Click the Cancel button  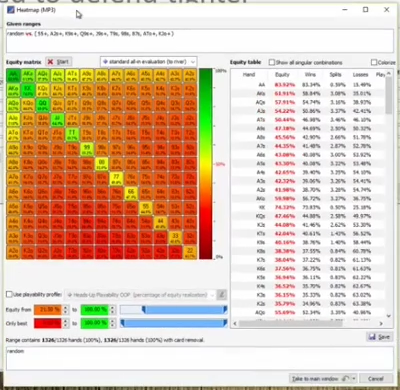click(x=376, y=379)
